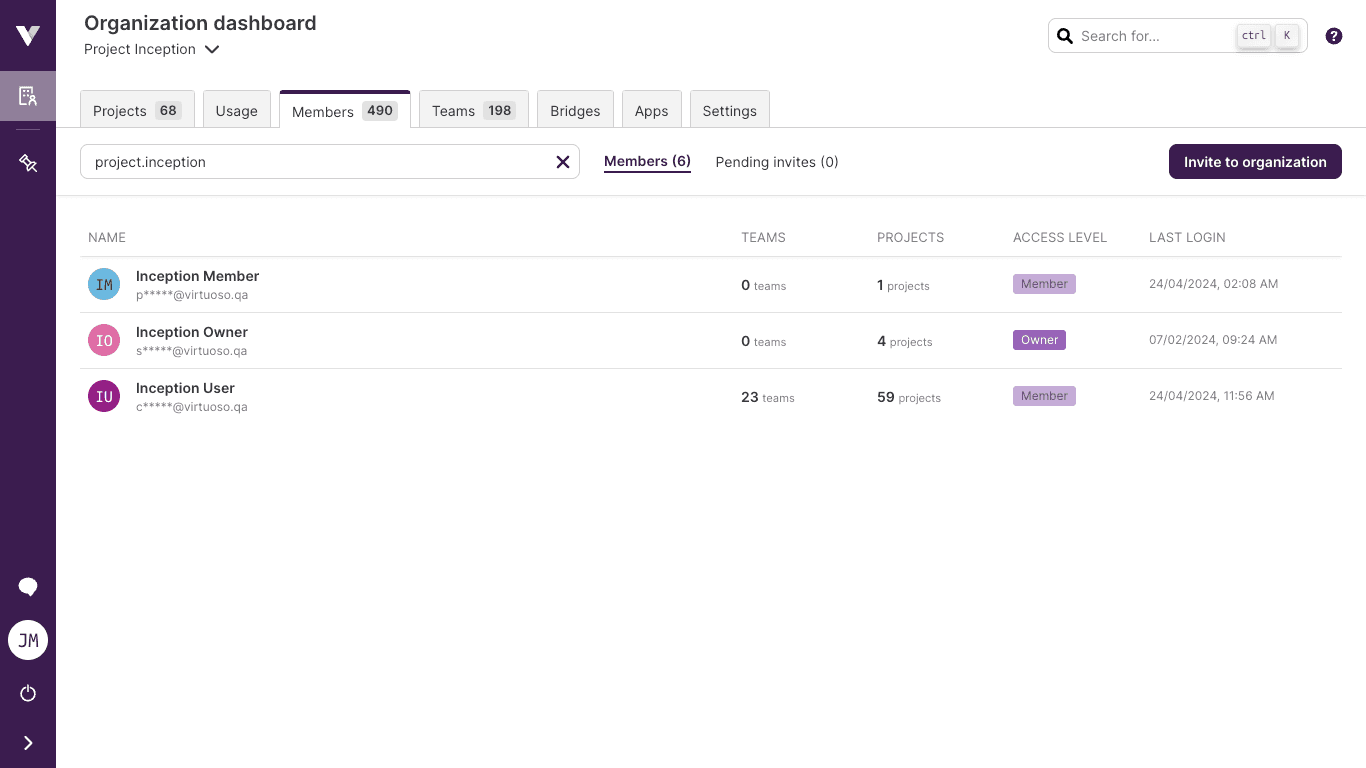The image size is (1366, 768).
Task: Click the Virtuoso logo in sidebar
Action: click(28, 36)
